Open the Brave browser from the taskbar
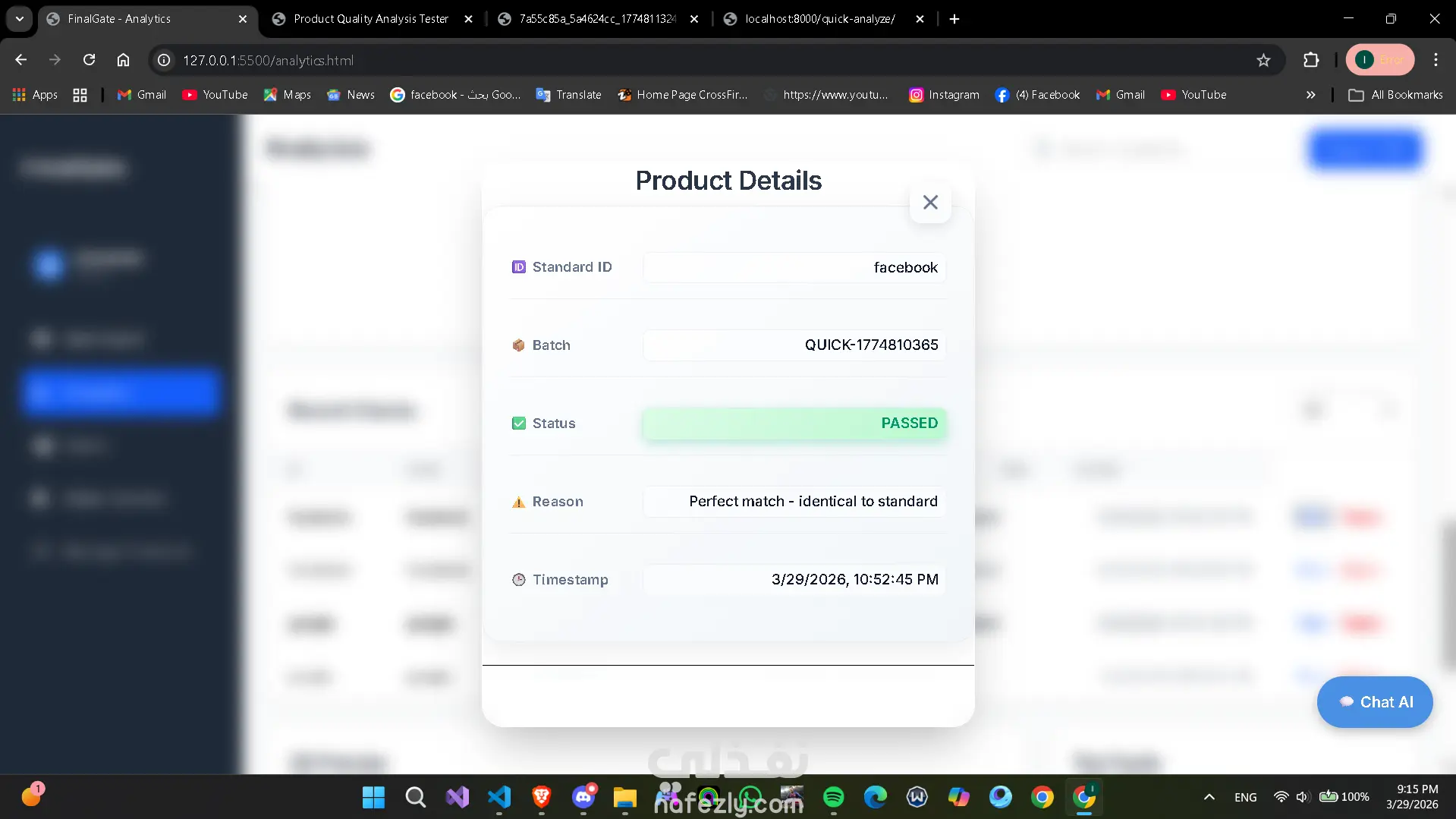 tap(541, 797)
